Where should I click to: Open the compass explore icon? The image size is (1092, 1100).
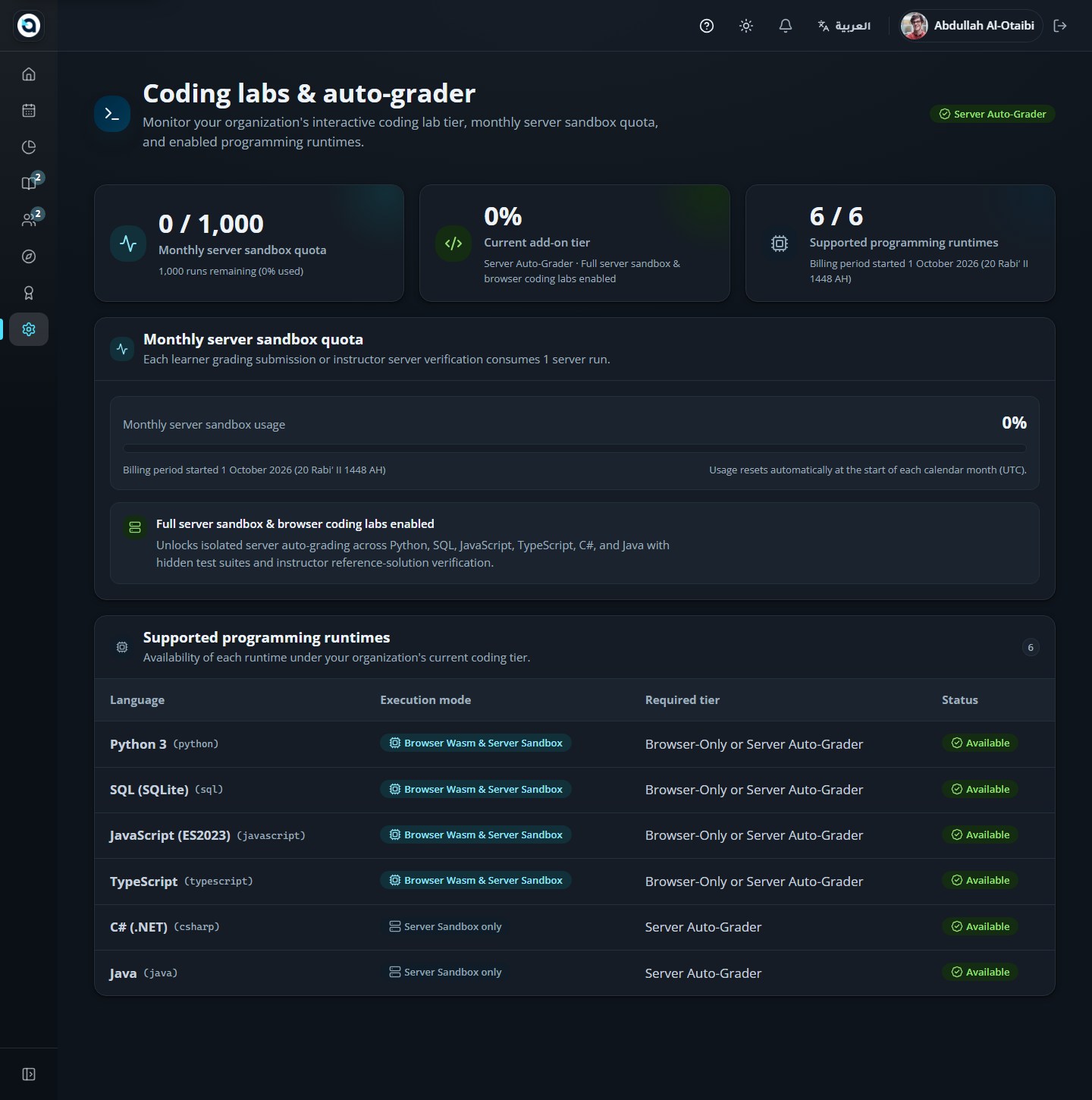tap(29, 256)
